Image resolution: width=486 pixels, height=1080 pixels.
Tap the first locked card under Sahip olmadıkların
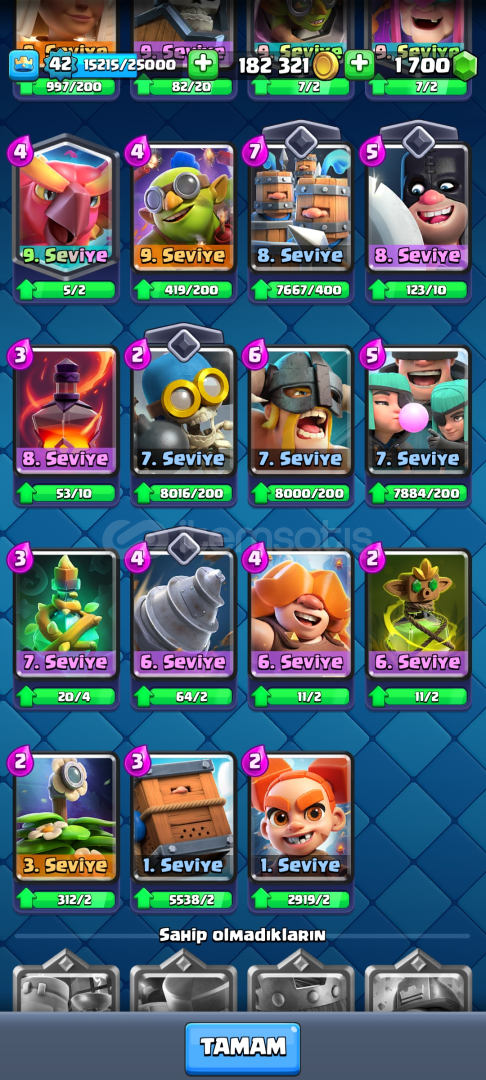(x=66, y=981)
